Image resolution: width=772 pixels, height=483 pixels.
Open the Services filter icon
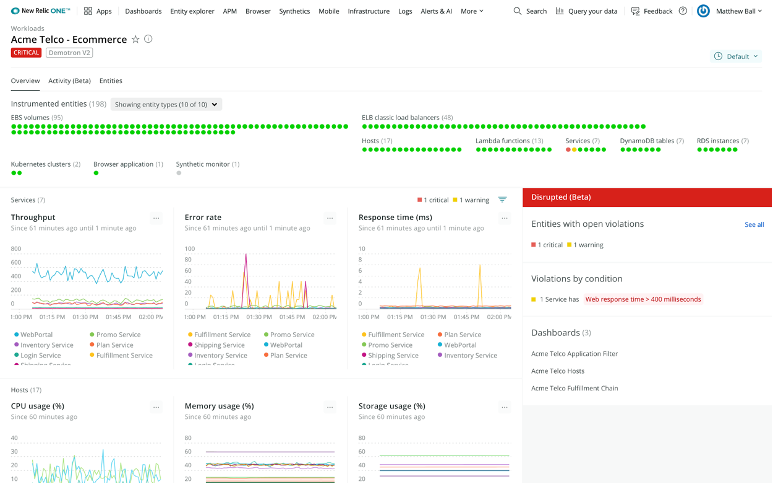pos(502,199)
